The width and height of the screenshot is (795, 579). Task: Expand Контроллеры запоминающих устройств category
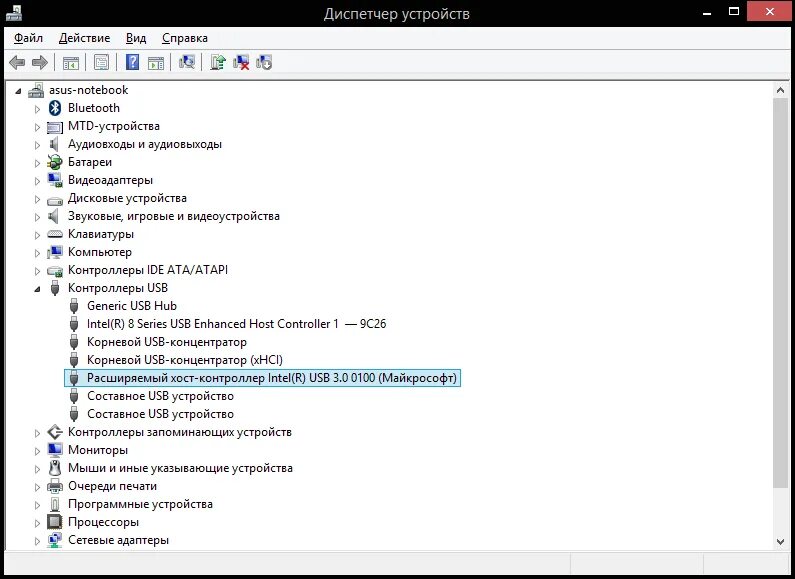(x=37, y=433)
